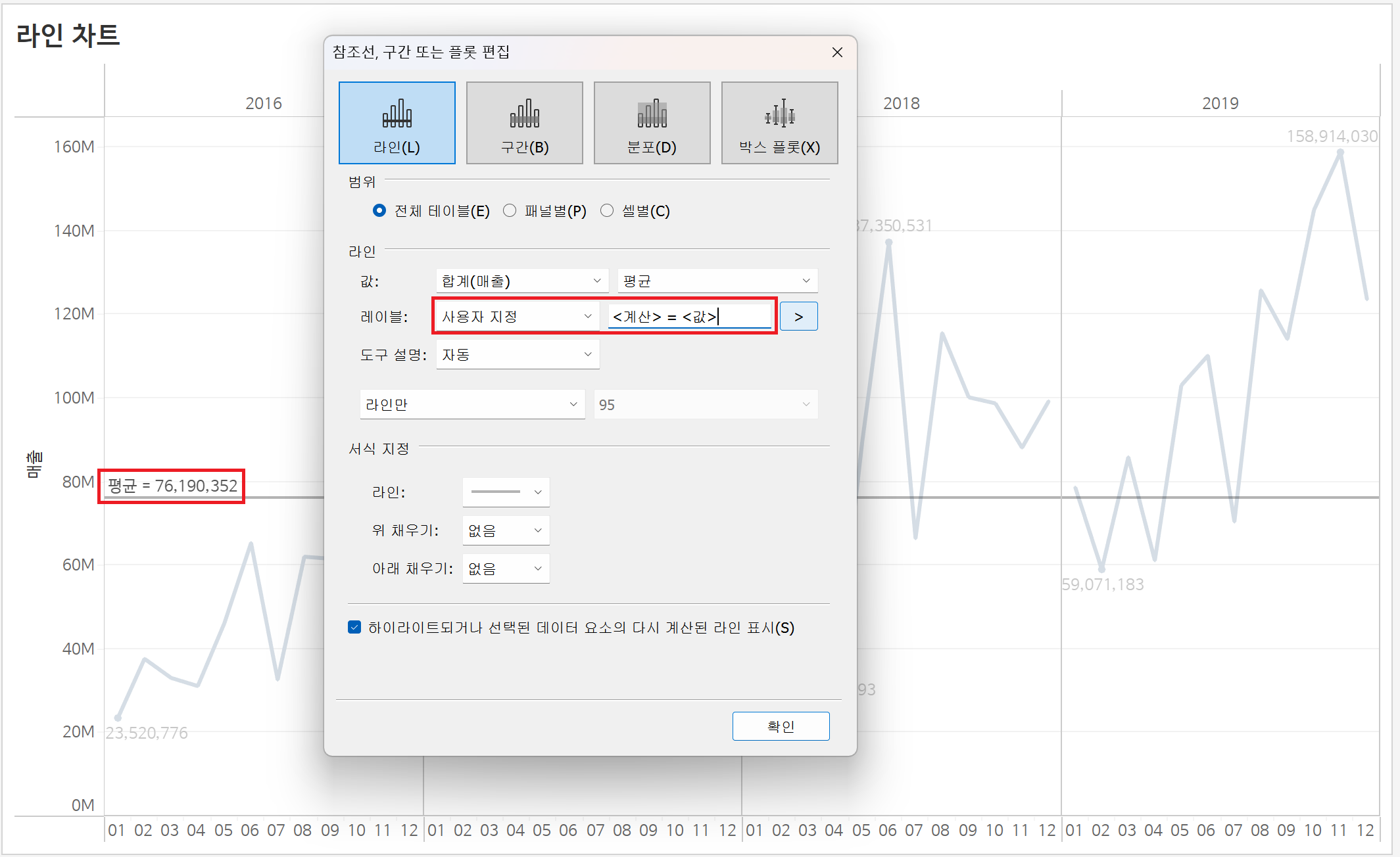Open the 아래 채우기 fill dropdown
The height and width of the screenshot is (857, 1400).
click(x=506, y=568)
